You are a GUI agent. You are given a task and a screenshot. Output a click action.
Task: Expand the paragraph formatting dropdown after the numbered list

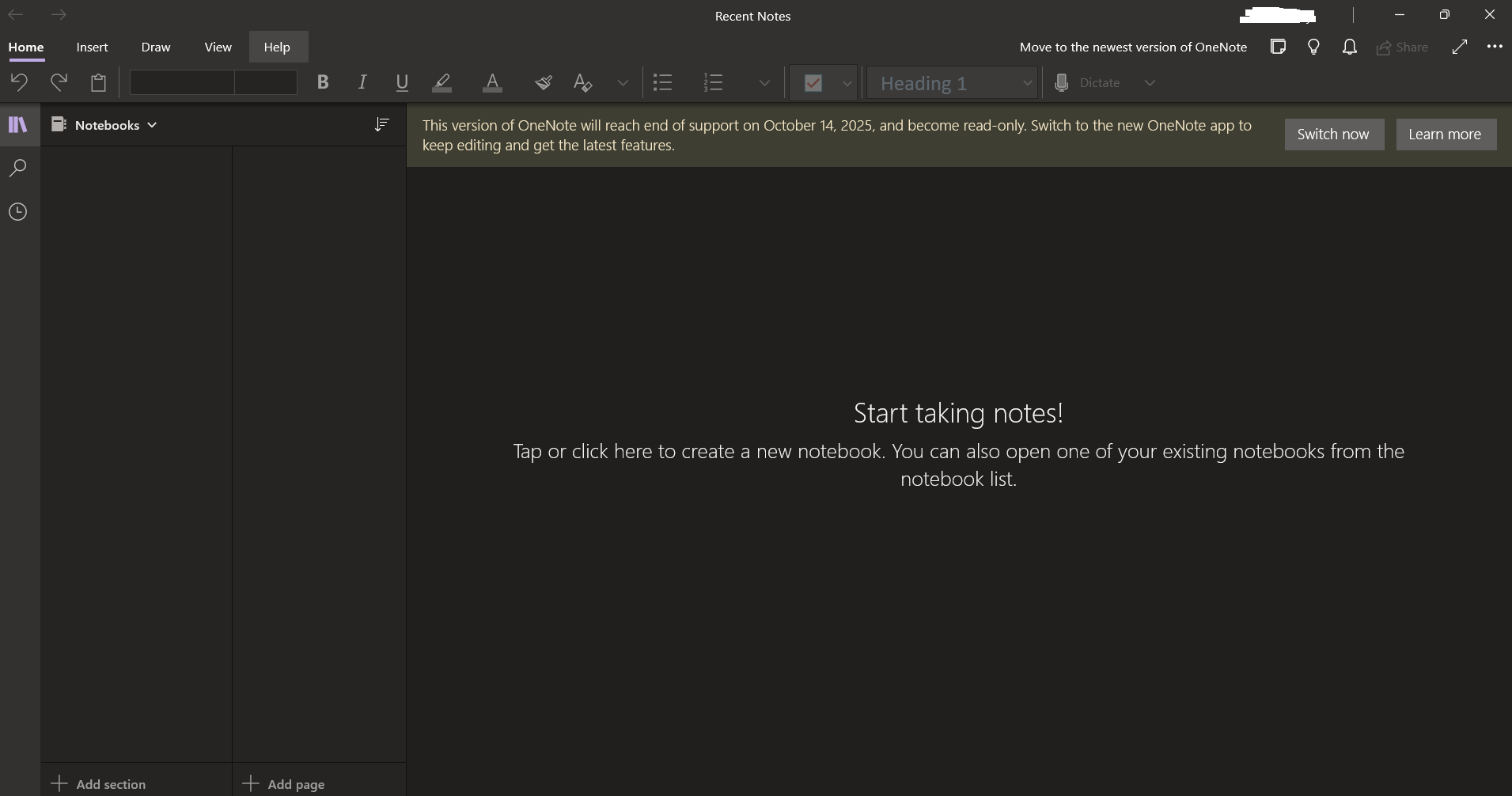point(764,82)
